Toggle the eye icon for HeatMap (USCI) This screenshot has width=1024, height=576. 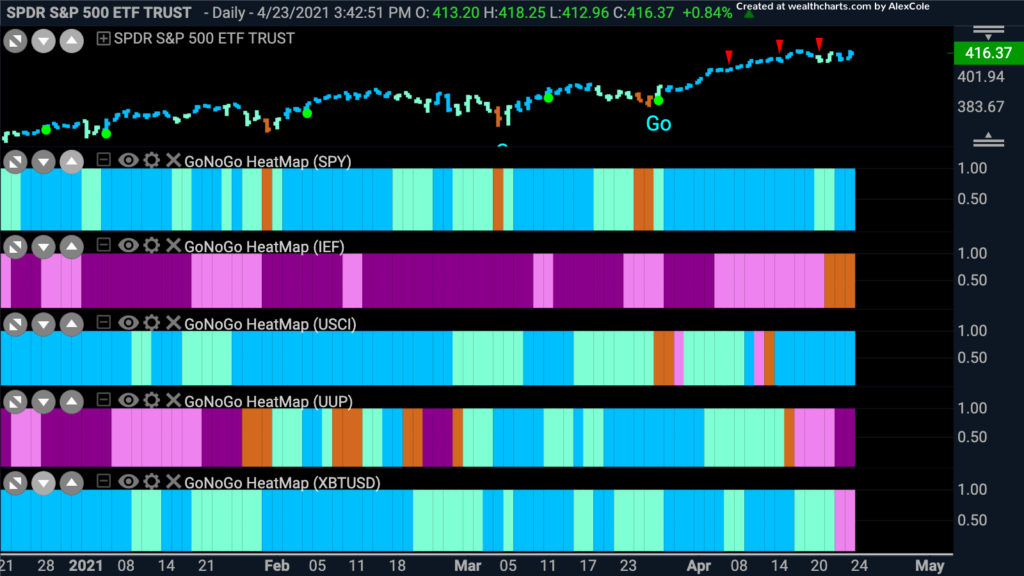(128, 323)
